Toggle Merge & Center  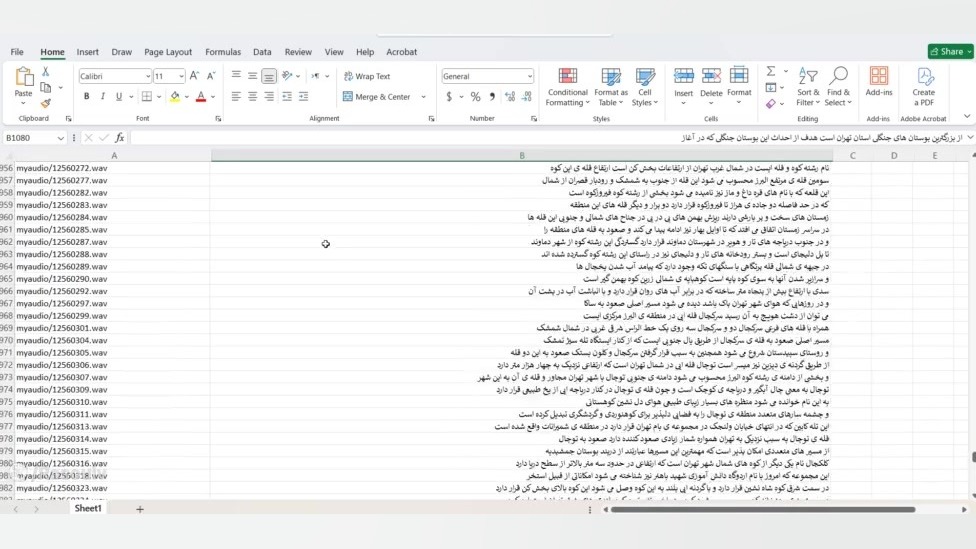[377, 96]
